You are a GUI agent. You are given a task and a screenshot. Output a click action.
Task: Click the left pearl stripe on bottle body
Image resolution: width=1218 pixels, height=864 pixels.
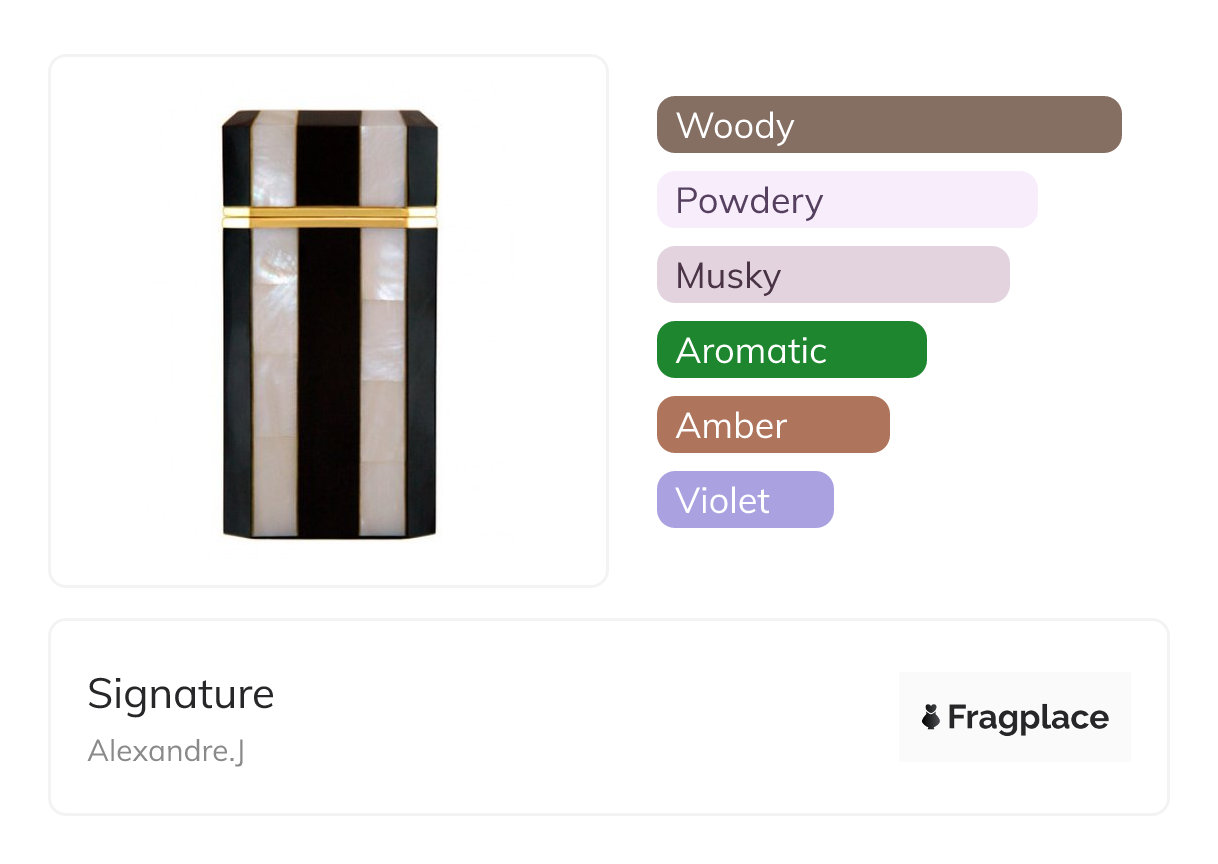point(275,380)
